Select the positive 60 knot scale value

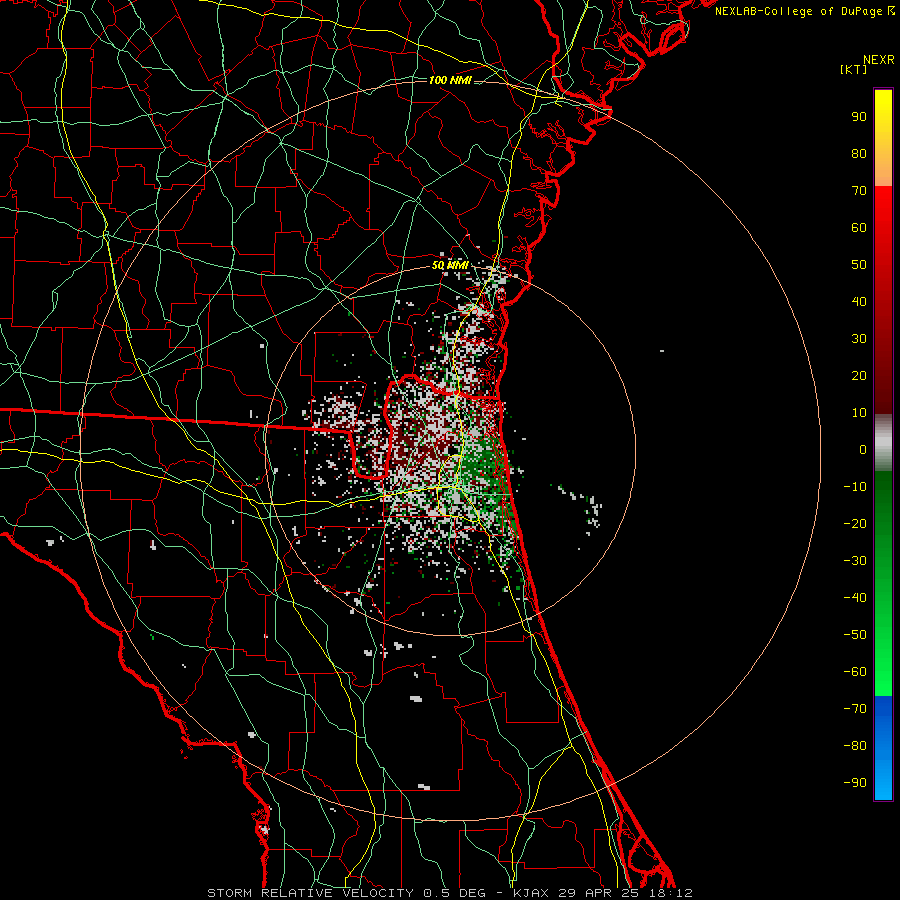[859, 228]
